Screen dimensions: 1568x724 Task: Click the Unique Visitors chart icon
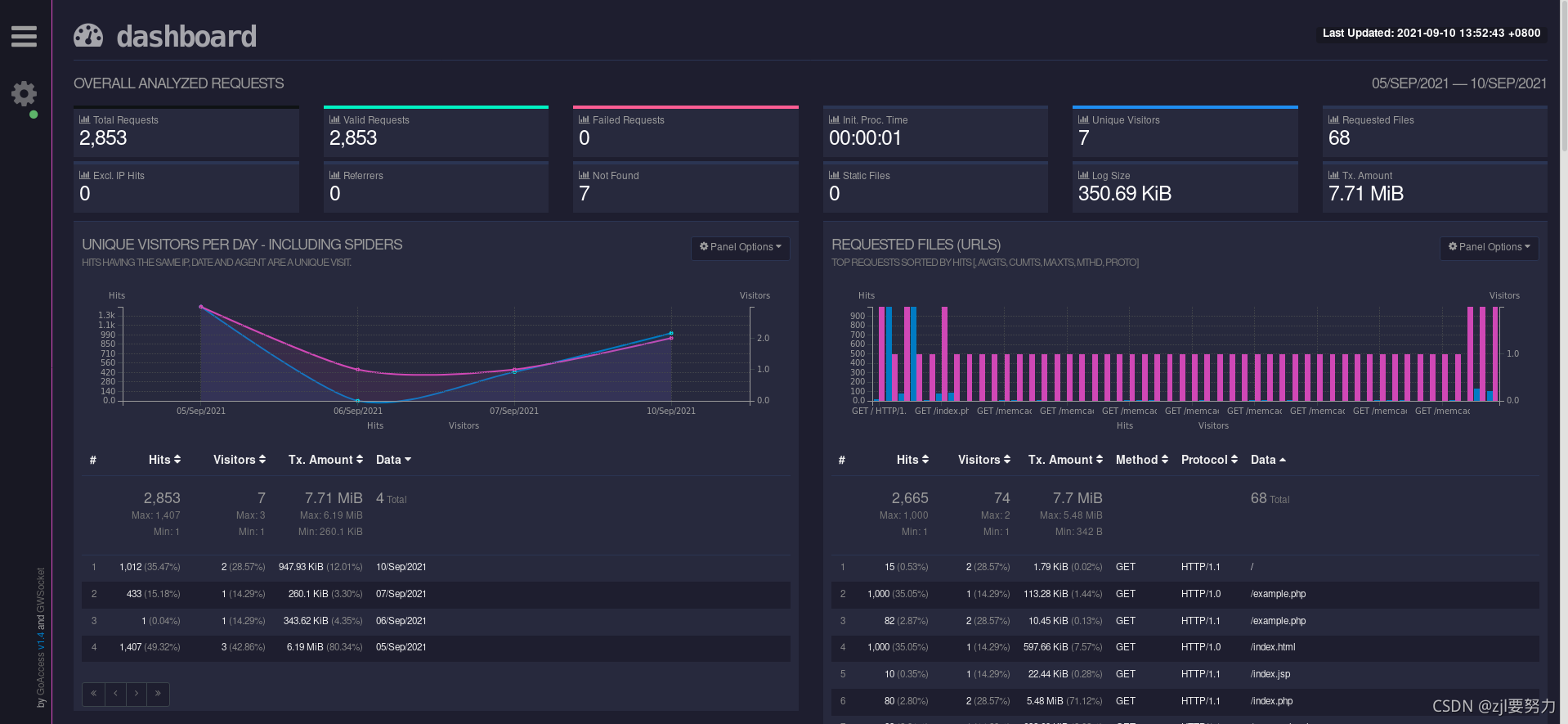(1083, 119)
